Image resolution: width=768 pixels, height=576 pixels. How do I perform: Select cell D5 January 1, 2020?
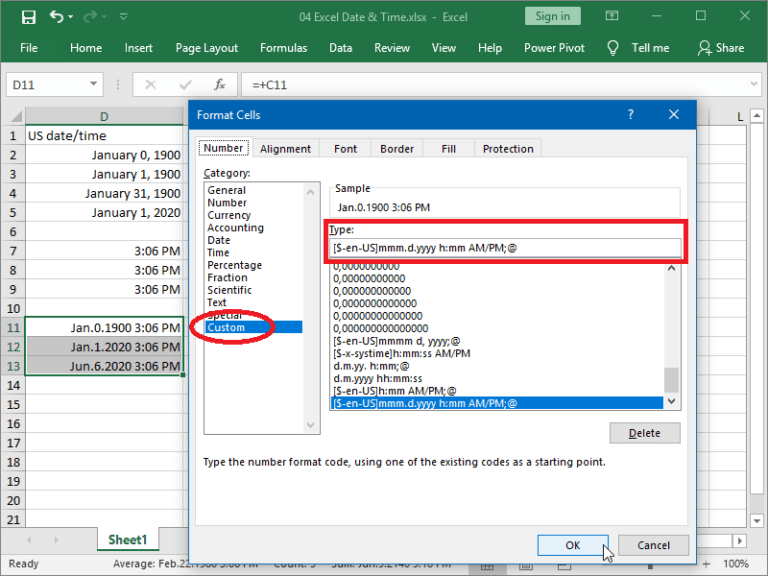[104, 213]
